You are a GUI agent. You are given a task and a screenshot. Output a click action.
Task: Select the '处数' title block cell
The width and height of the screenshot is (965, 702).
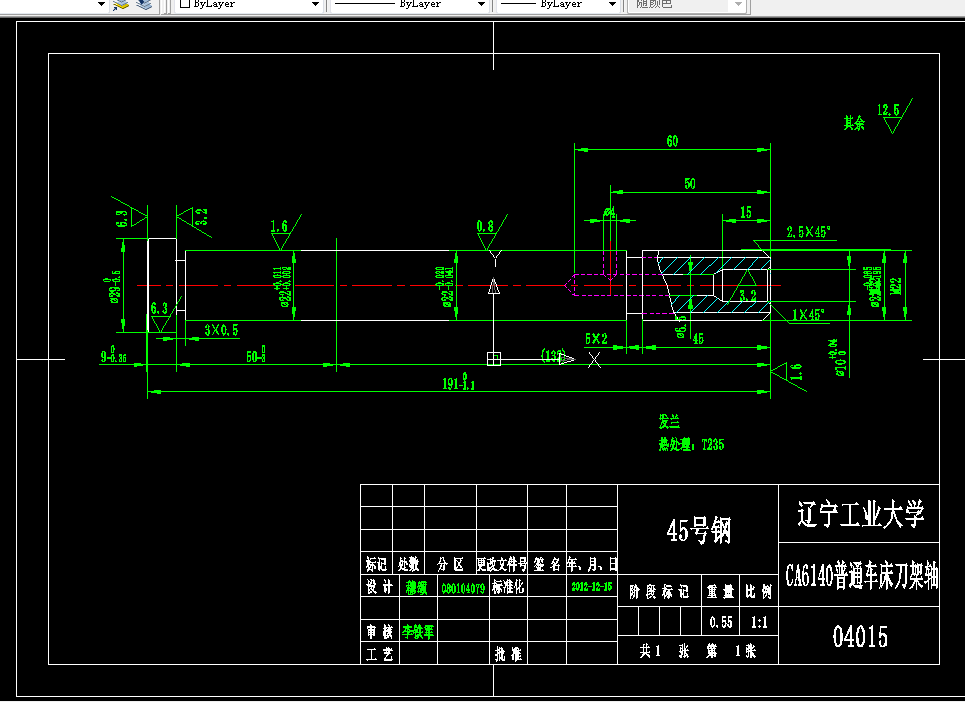(x=409, y=564)
